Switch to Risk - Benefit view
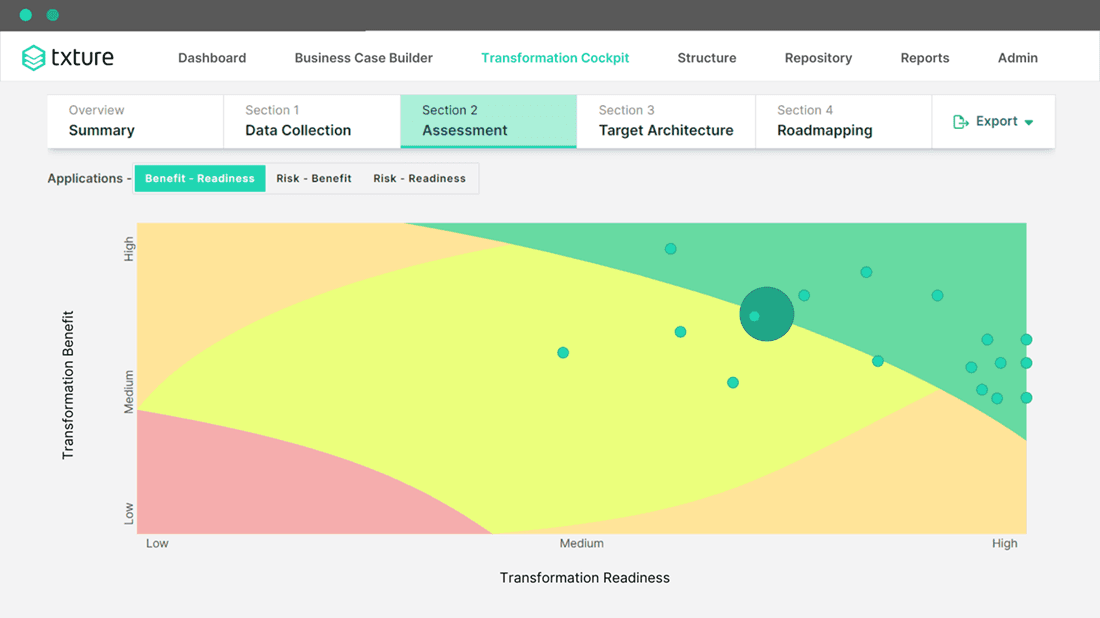 tap(312, 178)
